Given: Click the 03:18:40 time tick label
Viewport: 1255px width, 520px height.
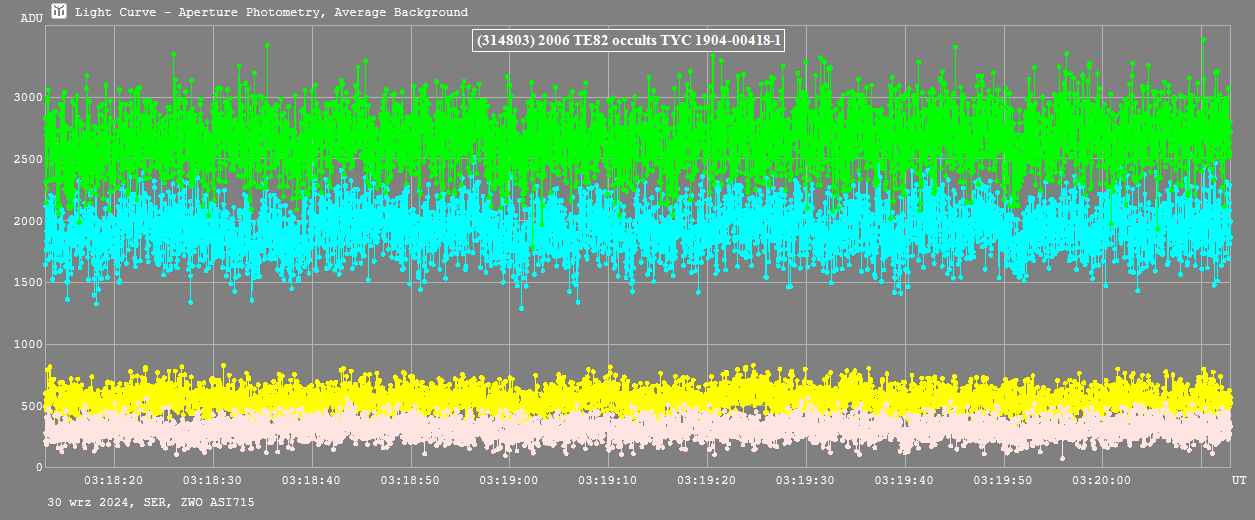Looking at the screenshot, I should click(312, 480).
